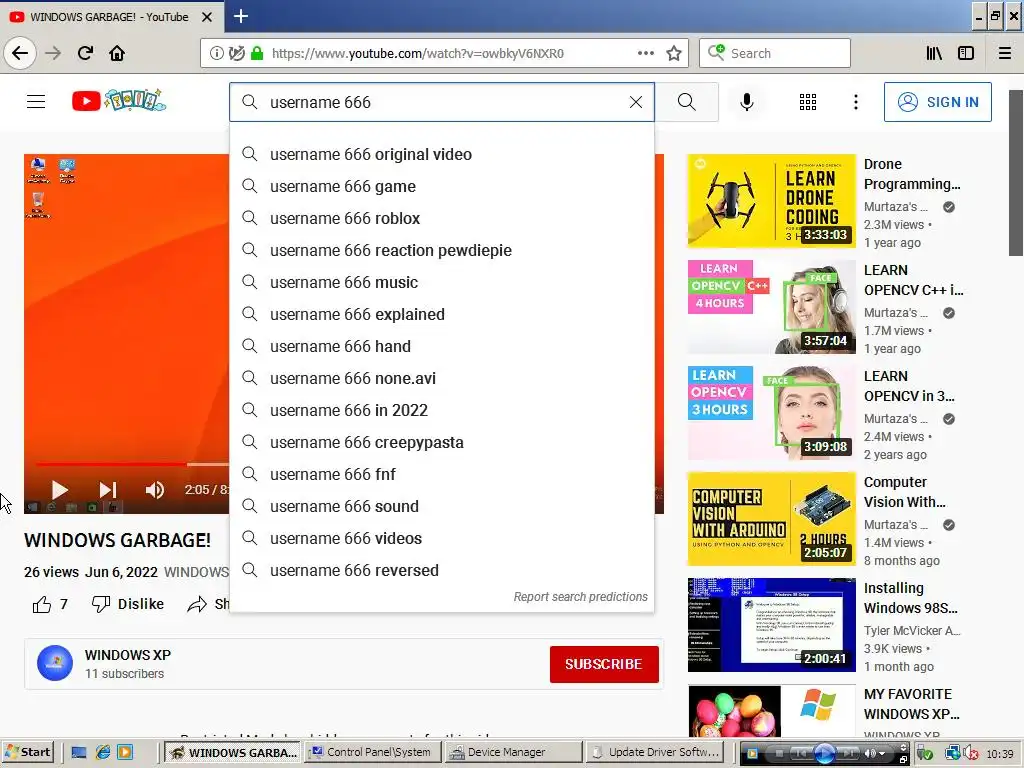Reload the page with refresh icon
Image resolution: width=1024 pixels, height=768 pixels.
[85, 53]
